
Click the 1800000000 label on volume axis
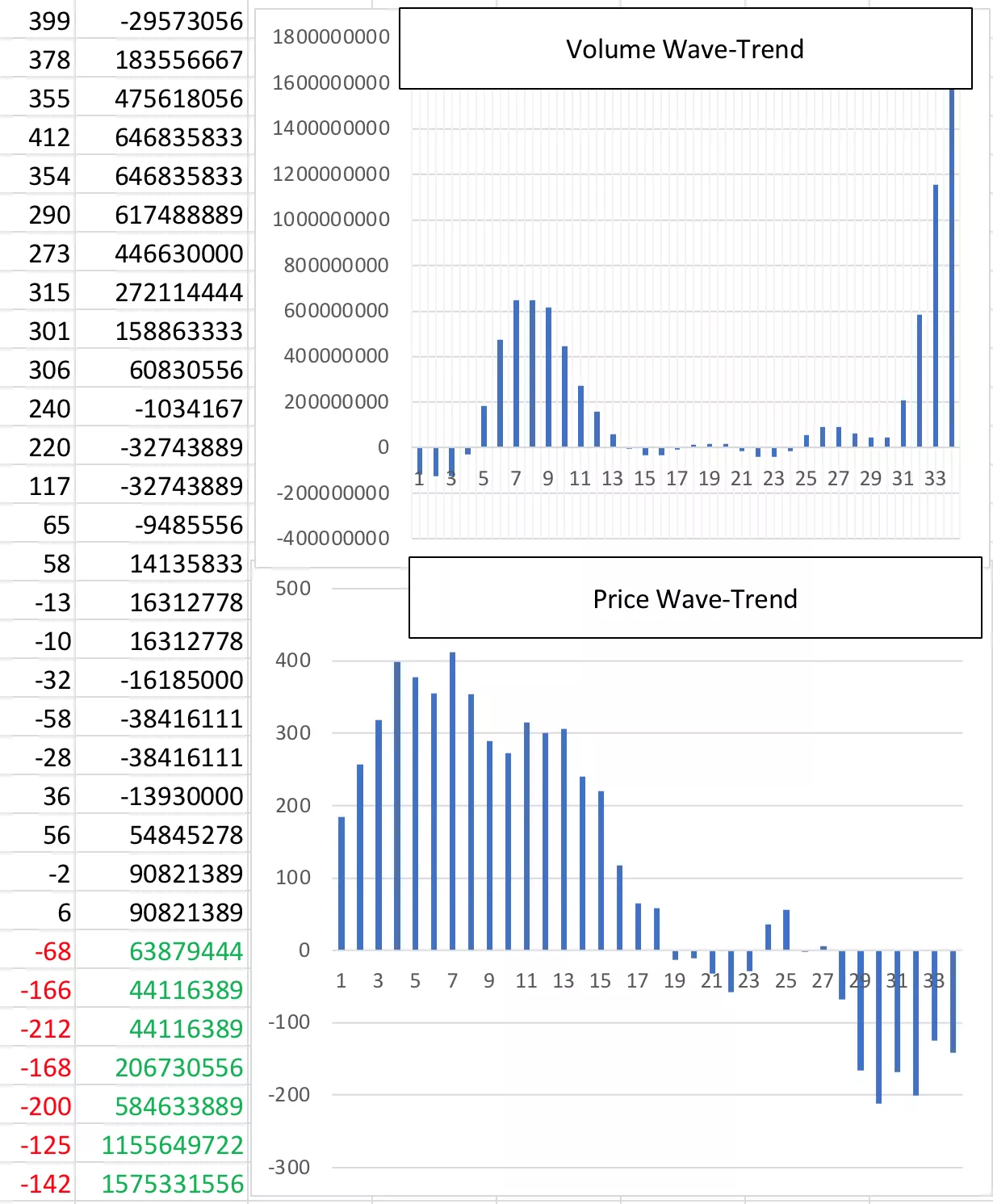click(331, 37)
